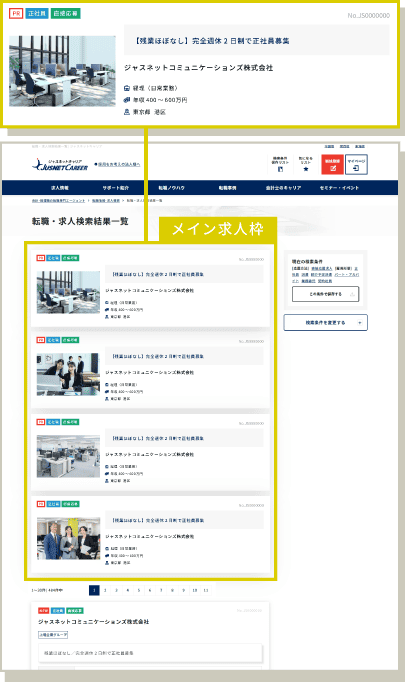Click 年収 400～600万円 in enlarged card
This screenshot has height=682, width=405.
click(160, 100)
